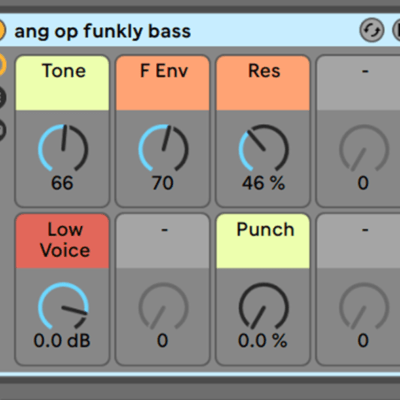This screenshot has width=400, height=400.
Task: Adjust the Low Voice macro knob
Action: 63,307
